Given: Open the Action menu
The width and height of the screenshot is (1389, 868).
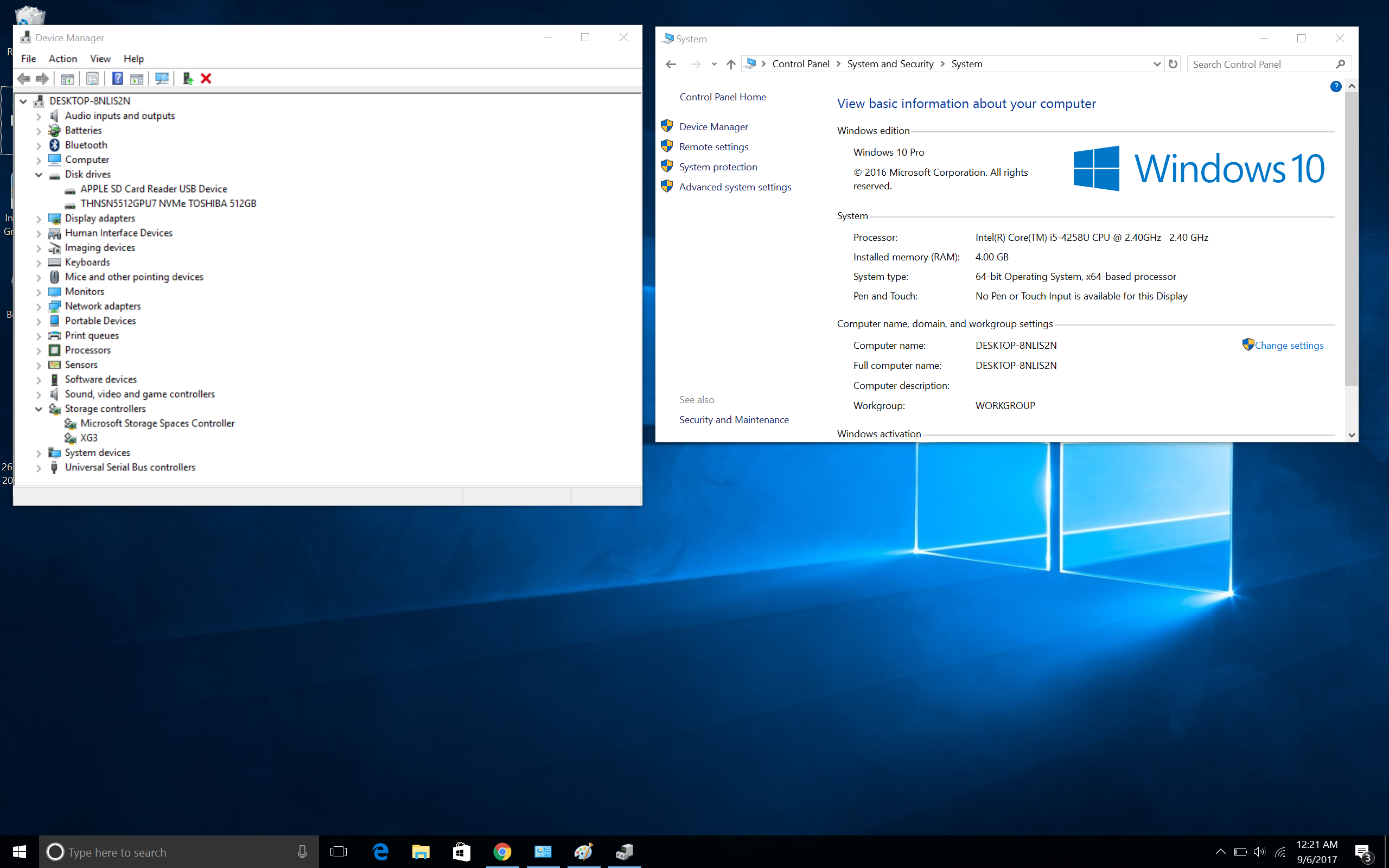Looking at the screenshot, I should click(x=62, y=59).
